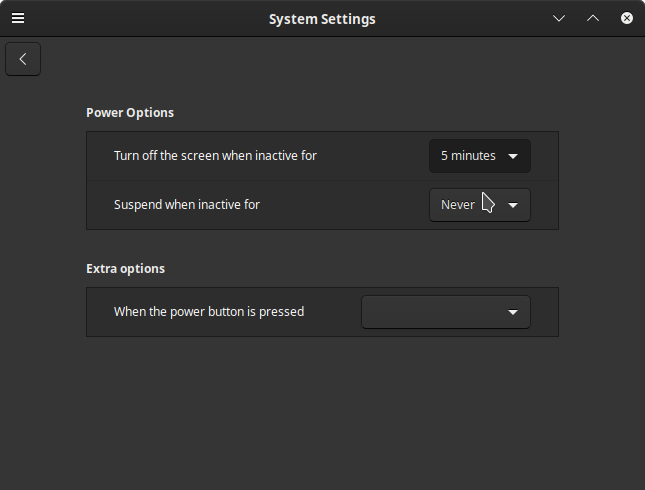Open the hamburger menu in the title bar
This screenshot has width=645, height=490.
(x=18, y=18)
